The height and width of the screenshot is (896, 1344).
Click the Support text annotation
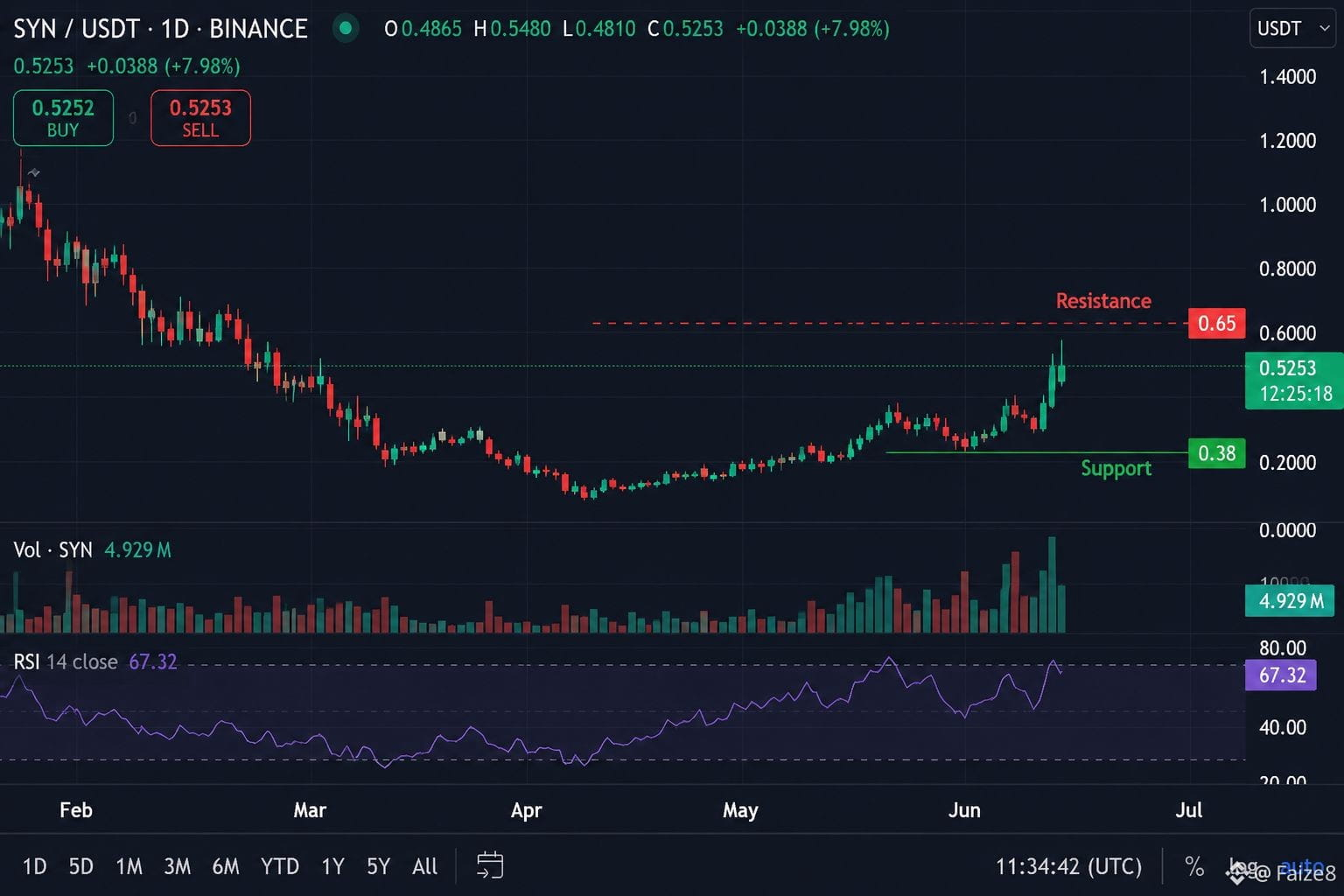pos(1116,468)
